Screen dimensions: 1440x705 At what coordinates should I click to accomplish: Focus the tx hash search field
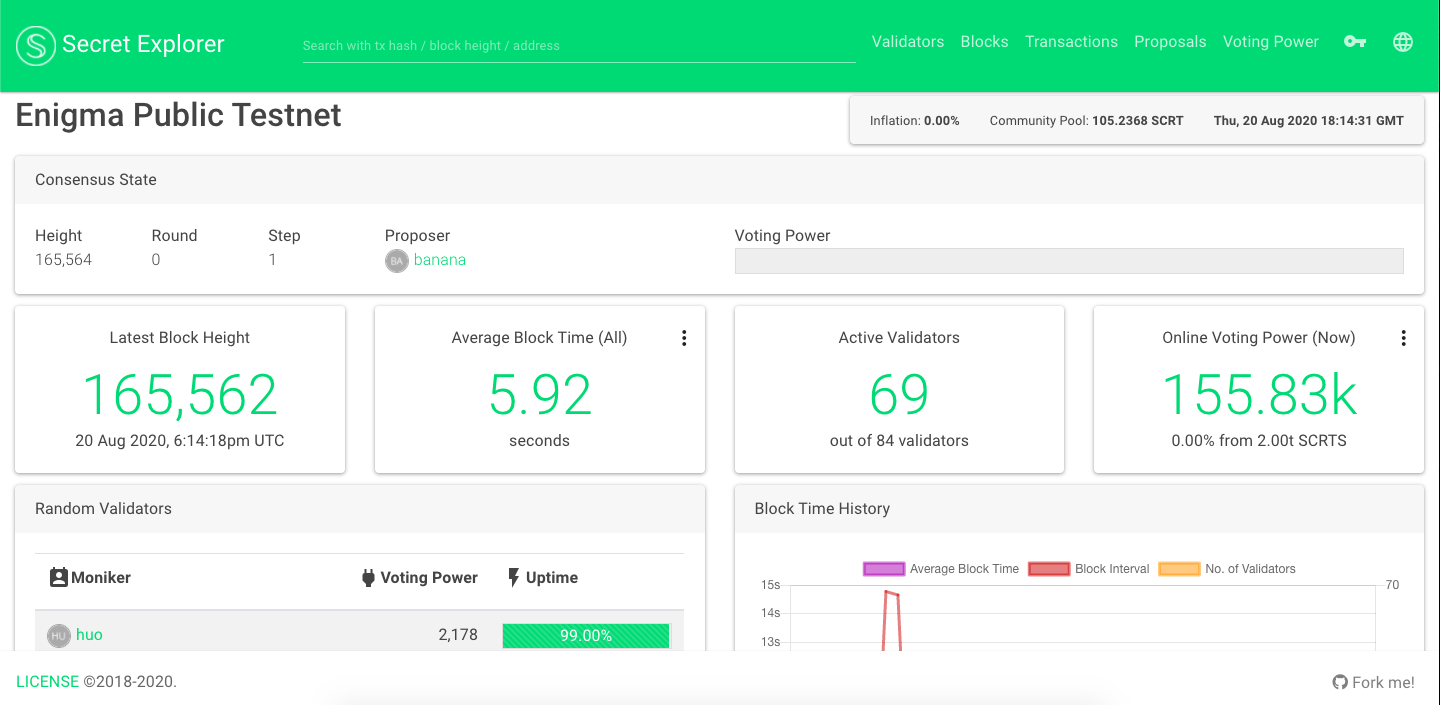pos(579,46)
